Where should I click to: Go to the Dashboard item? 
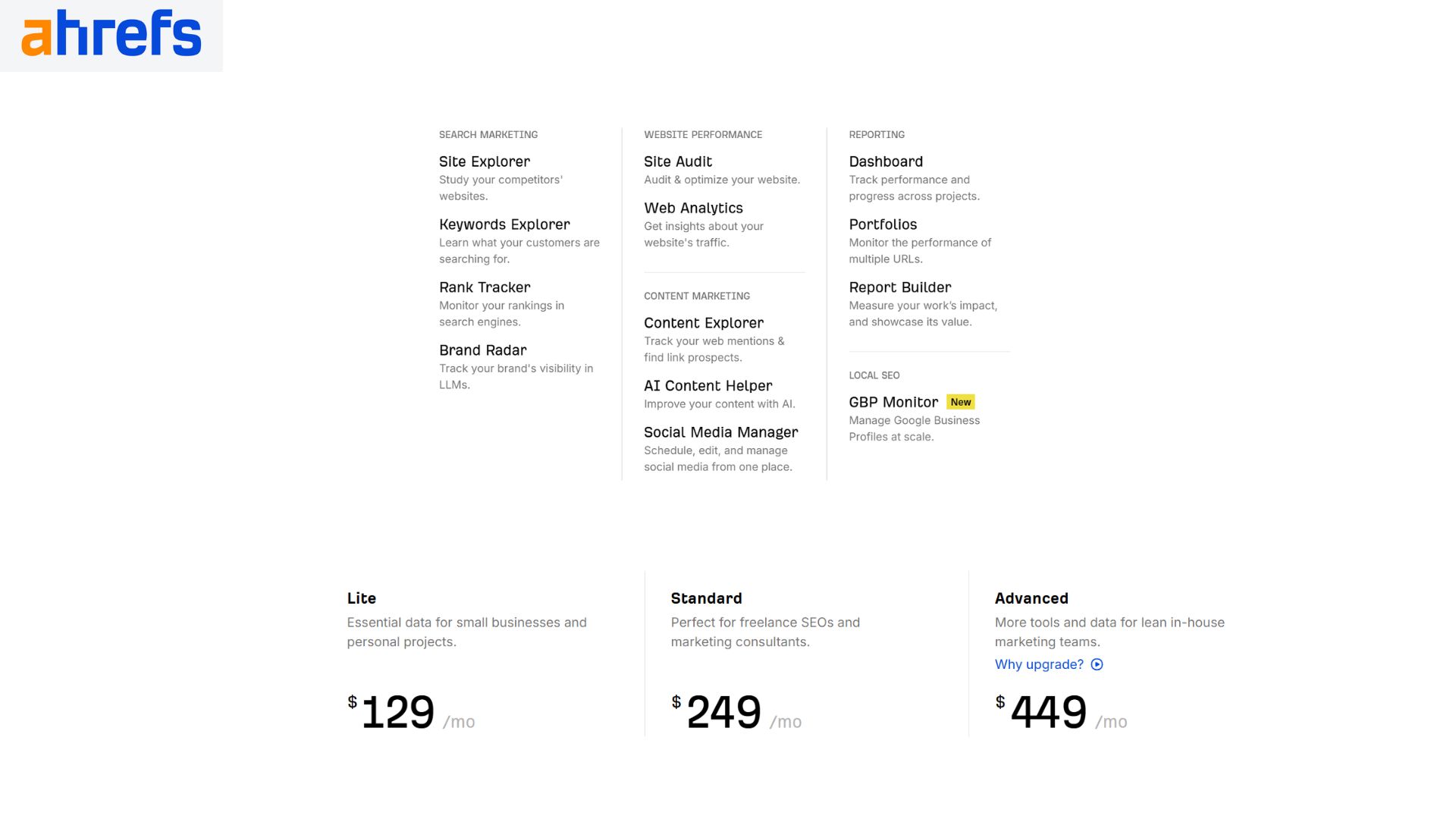(885, 162)
